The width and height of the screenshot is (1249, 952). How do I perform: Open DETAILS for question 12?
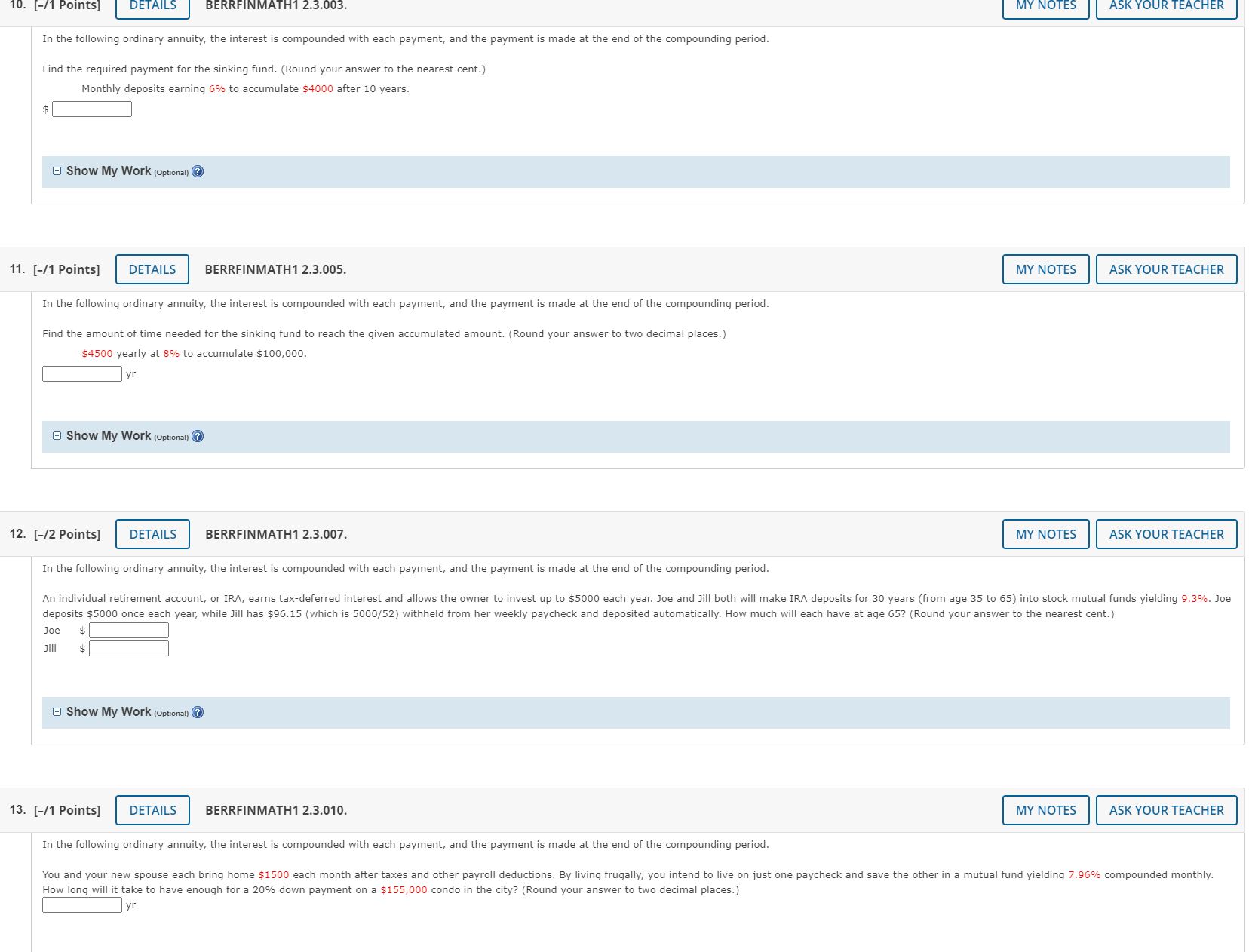point(153,534)
